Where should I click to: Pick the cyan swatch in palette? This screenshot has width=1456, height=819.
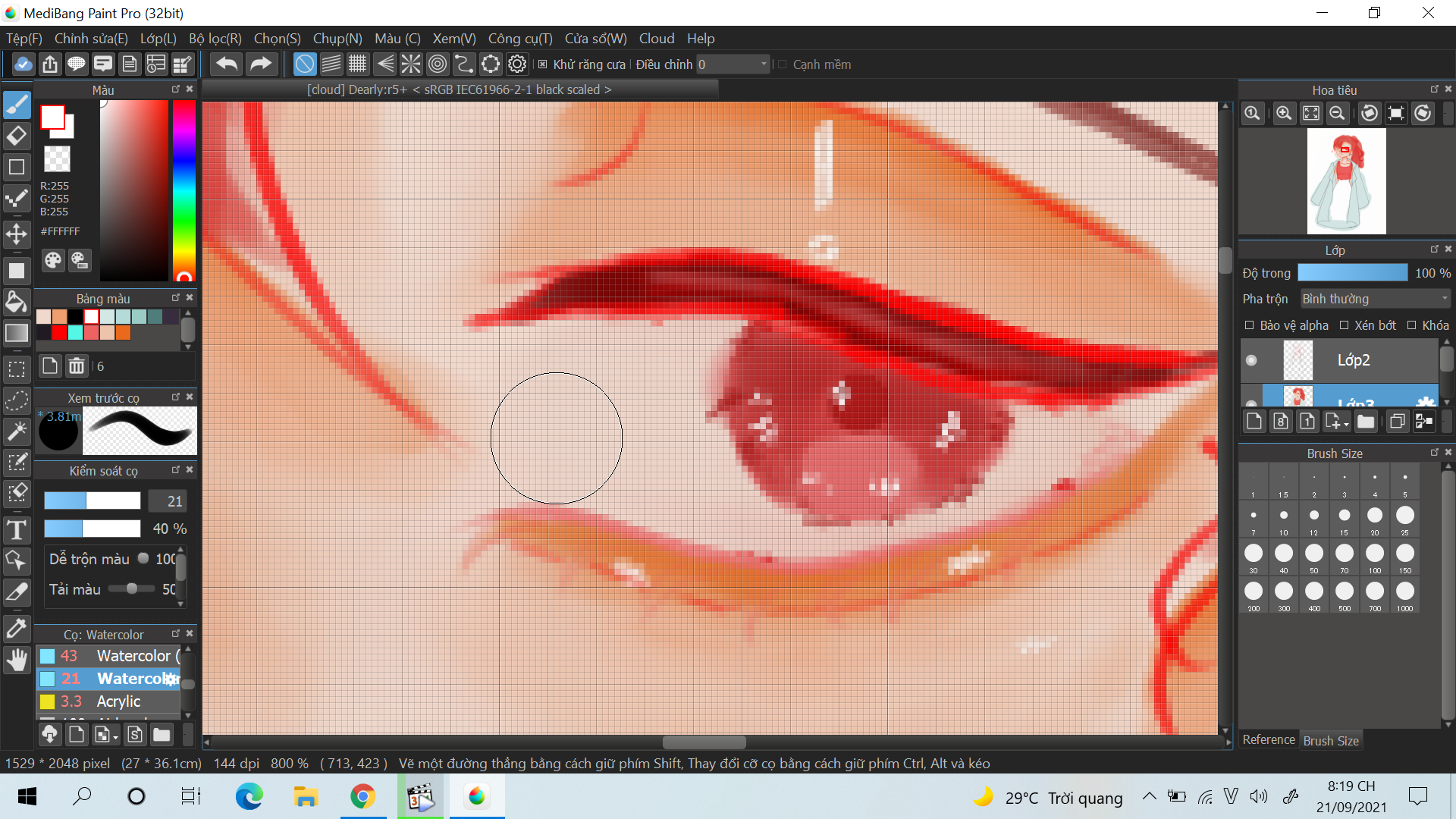[75, 332]
